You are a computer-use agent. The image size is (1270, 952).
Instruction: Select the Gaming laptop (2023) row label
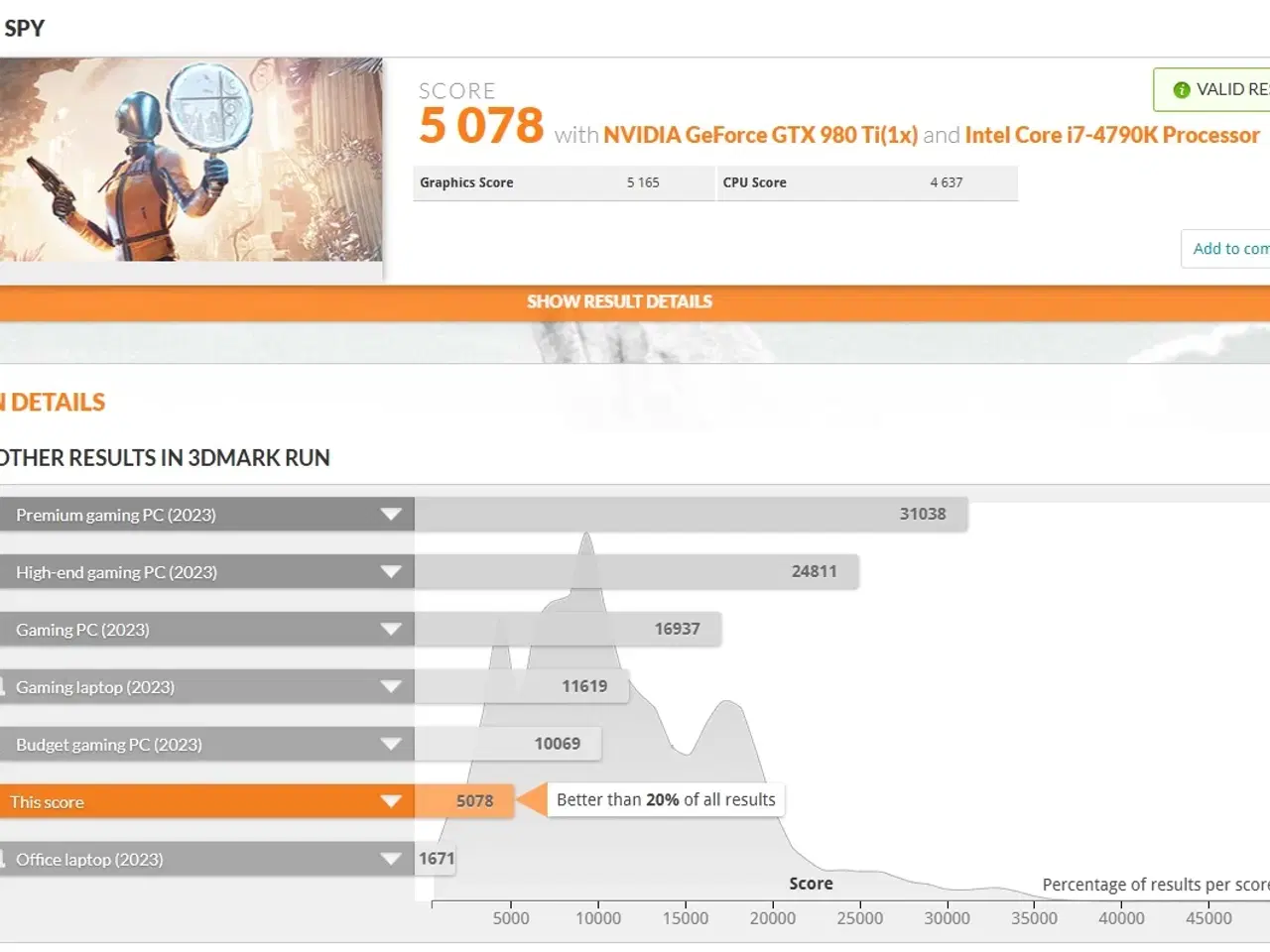95,687
